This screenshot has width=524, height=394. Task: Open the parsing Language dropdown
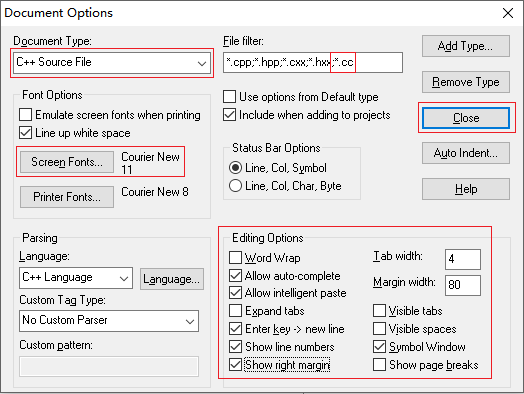tap(76, 278)
